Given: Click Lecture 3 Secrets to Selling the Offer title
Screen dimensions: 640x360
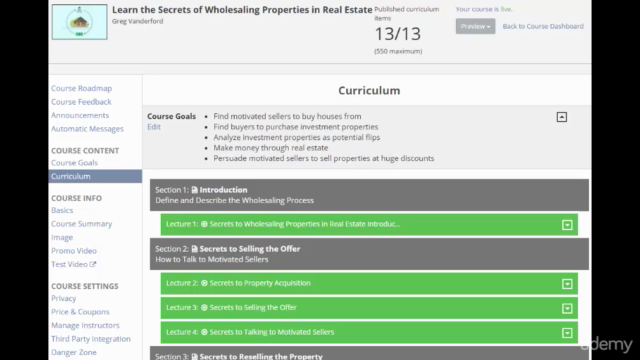Looking at the screenshot, I should pos(253,307).
